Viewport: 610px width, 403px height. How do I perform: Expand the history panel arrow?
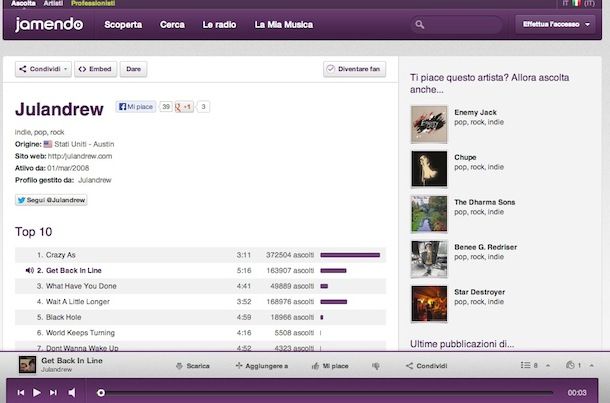(x=592, y=365)
